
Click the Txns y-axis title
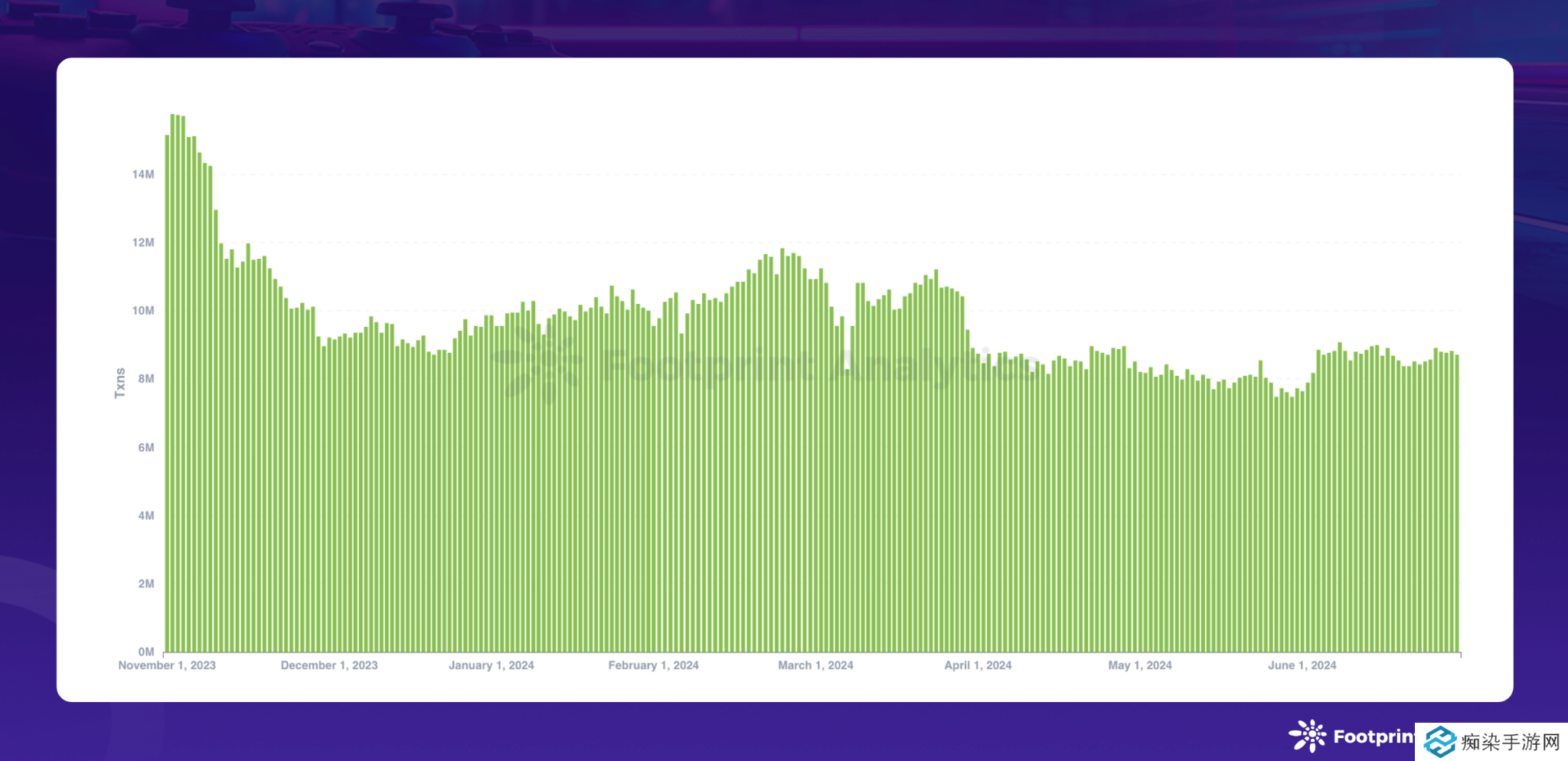[120, 383]
